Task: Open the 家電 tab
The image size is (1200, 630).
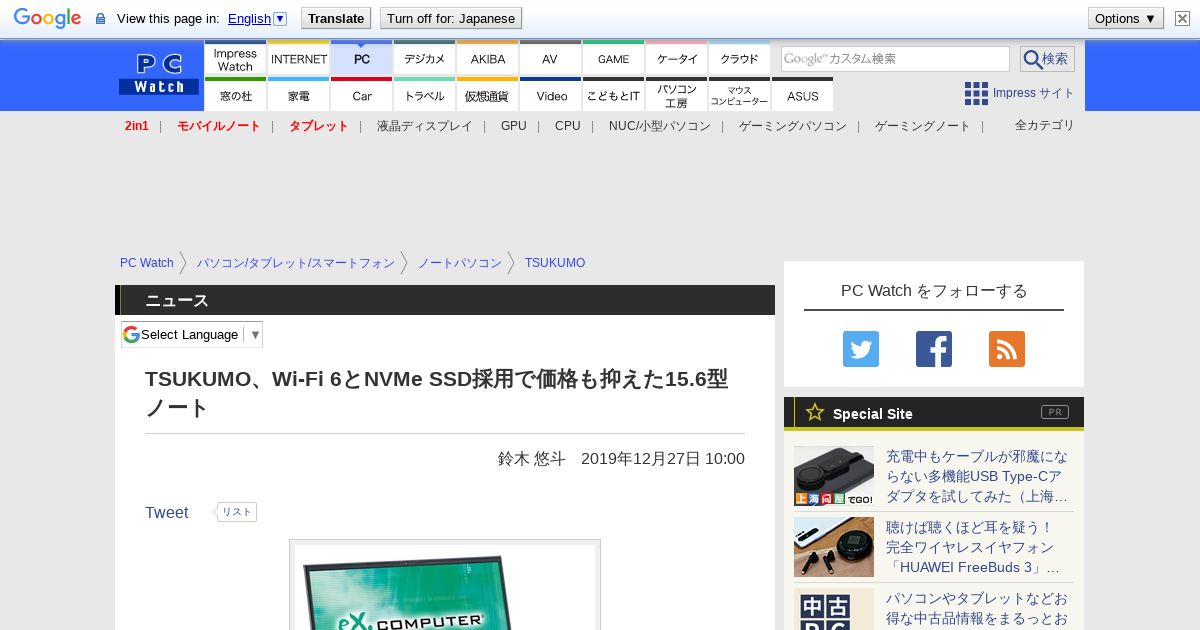Action: [x=299, y=95]
